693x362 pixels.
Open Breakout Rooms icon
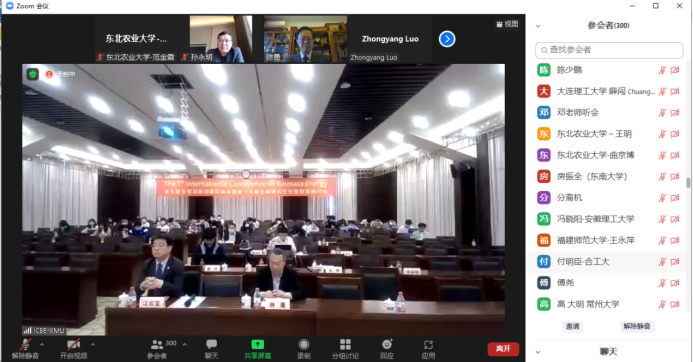(346, 344)
